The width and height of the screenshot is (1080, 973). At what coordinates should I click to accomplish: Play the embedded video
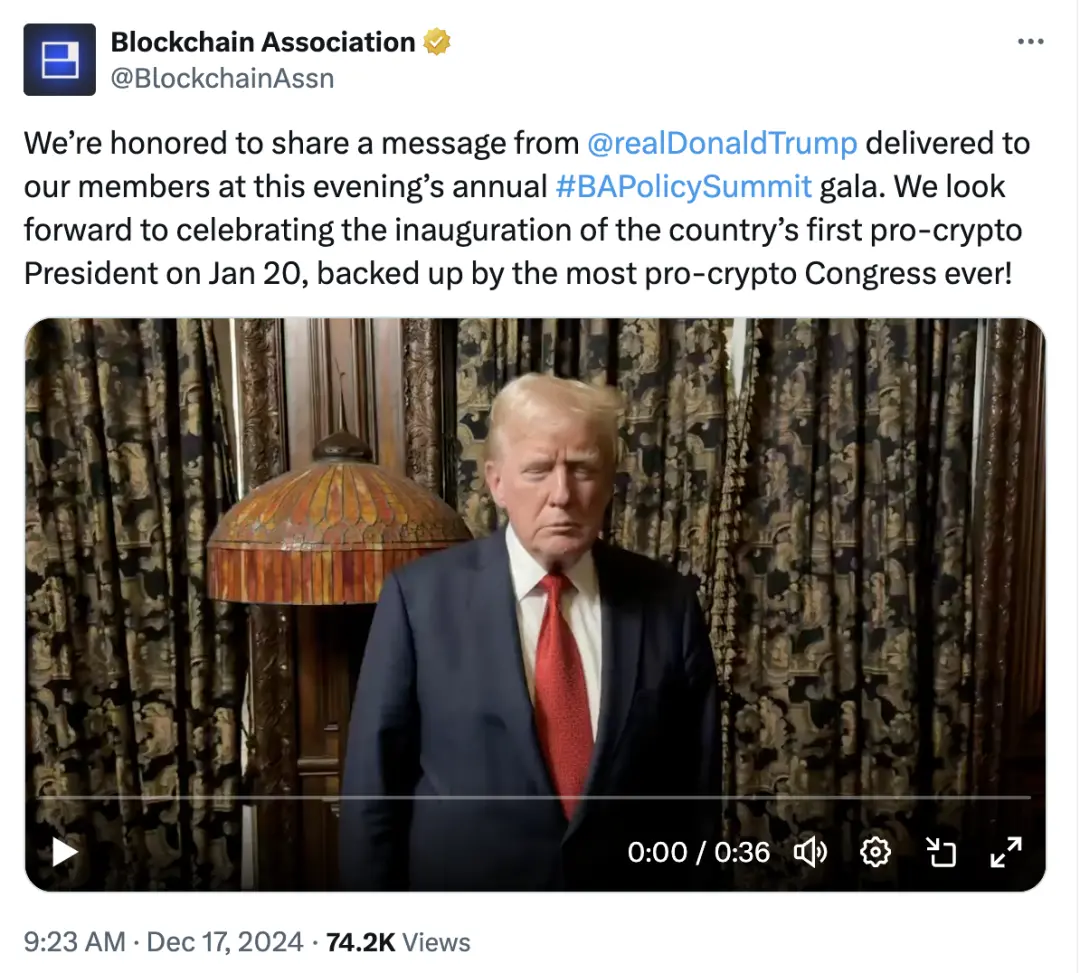(65, 852)
